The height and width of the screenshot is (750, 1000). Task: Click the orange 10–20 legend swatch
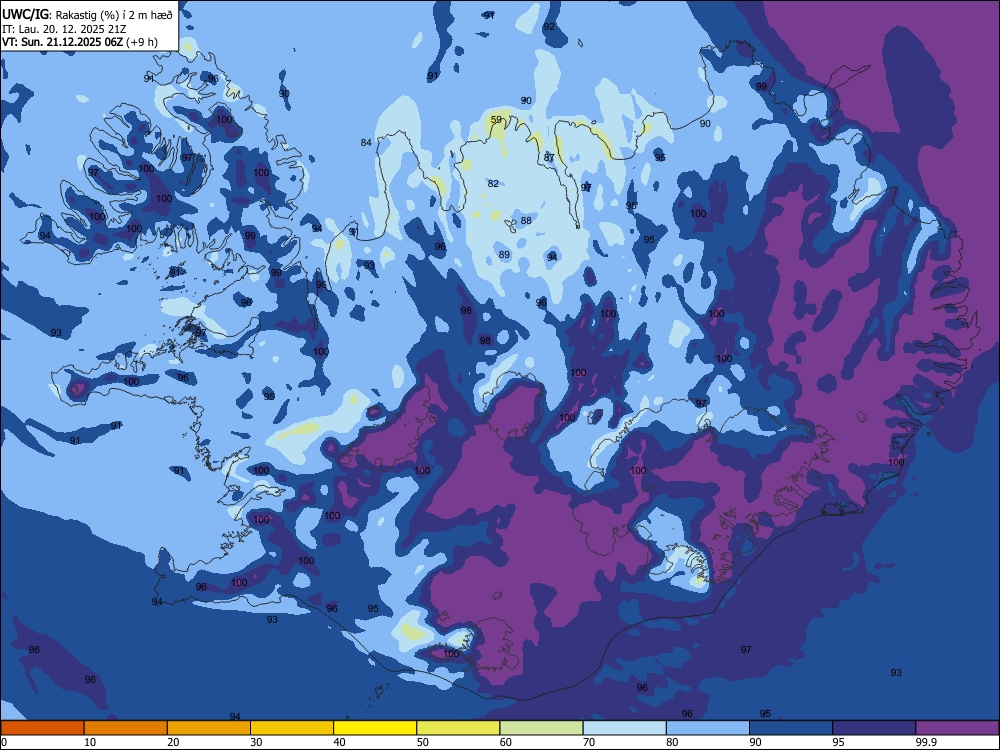(126, 728)
